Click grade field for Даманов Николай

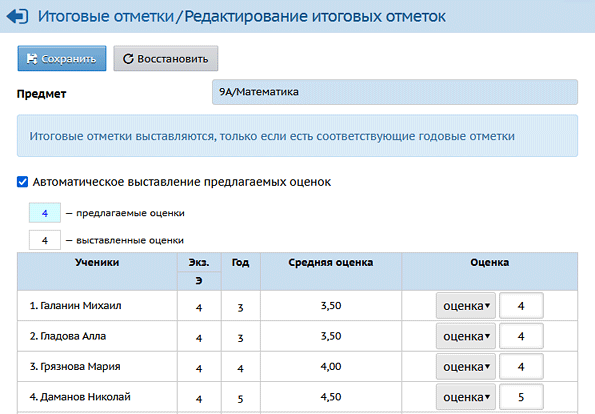[521, 397]
